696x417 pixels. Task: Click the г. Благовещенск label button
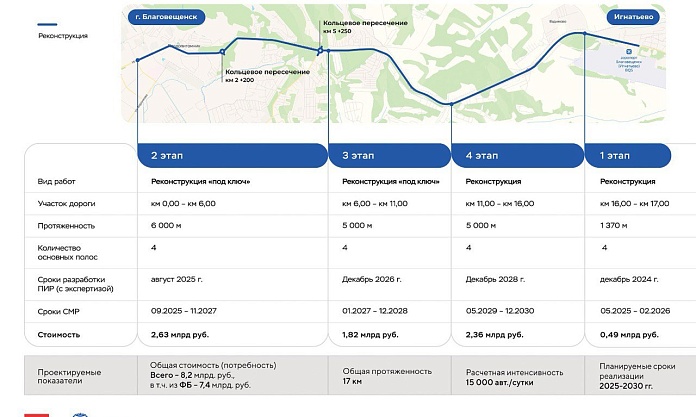coord(166,17)
